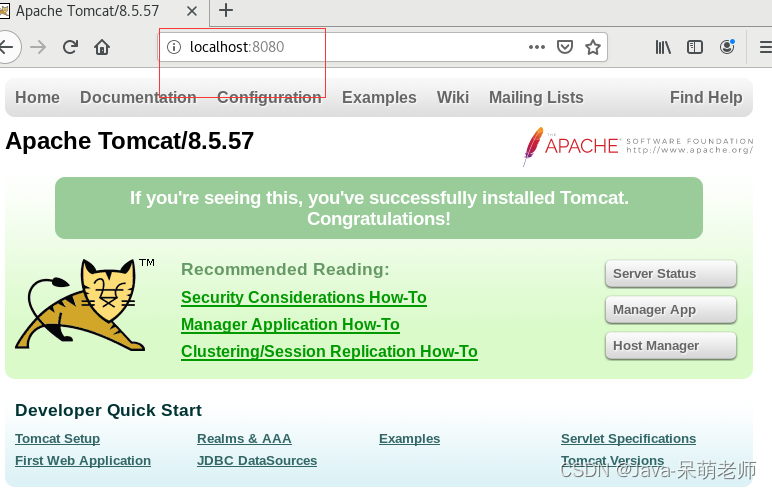Image resolution: width=772 pixels, height=489 pixels.
Task: Open Clustering/Session Replication How-To link
Action: pyautogui.click(x=329, y=352)
